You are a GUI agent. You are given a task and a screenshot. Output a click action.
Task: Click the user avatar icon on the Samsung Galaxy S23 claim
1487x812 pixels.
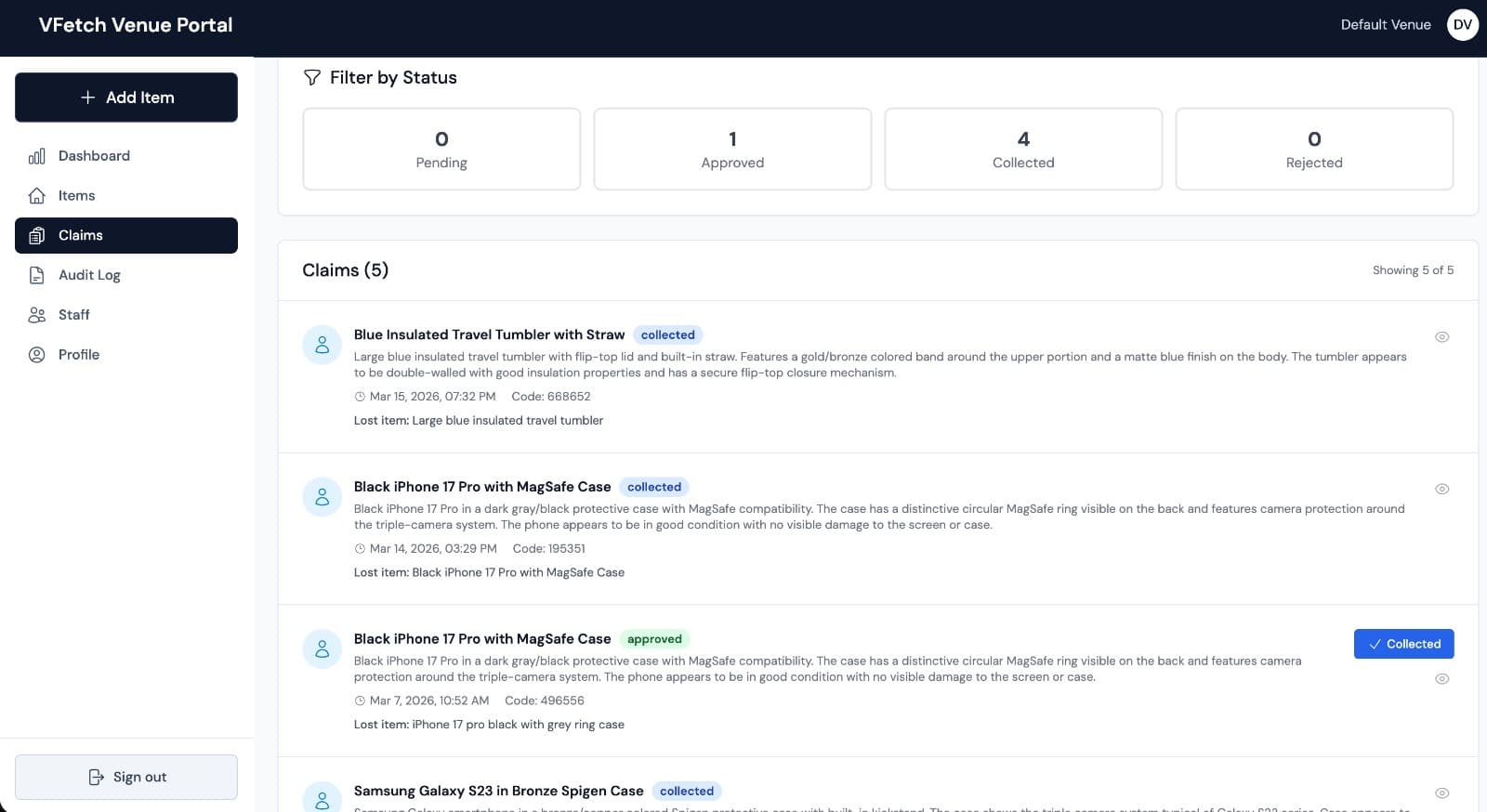click(322, 799)
